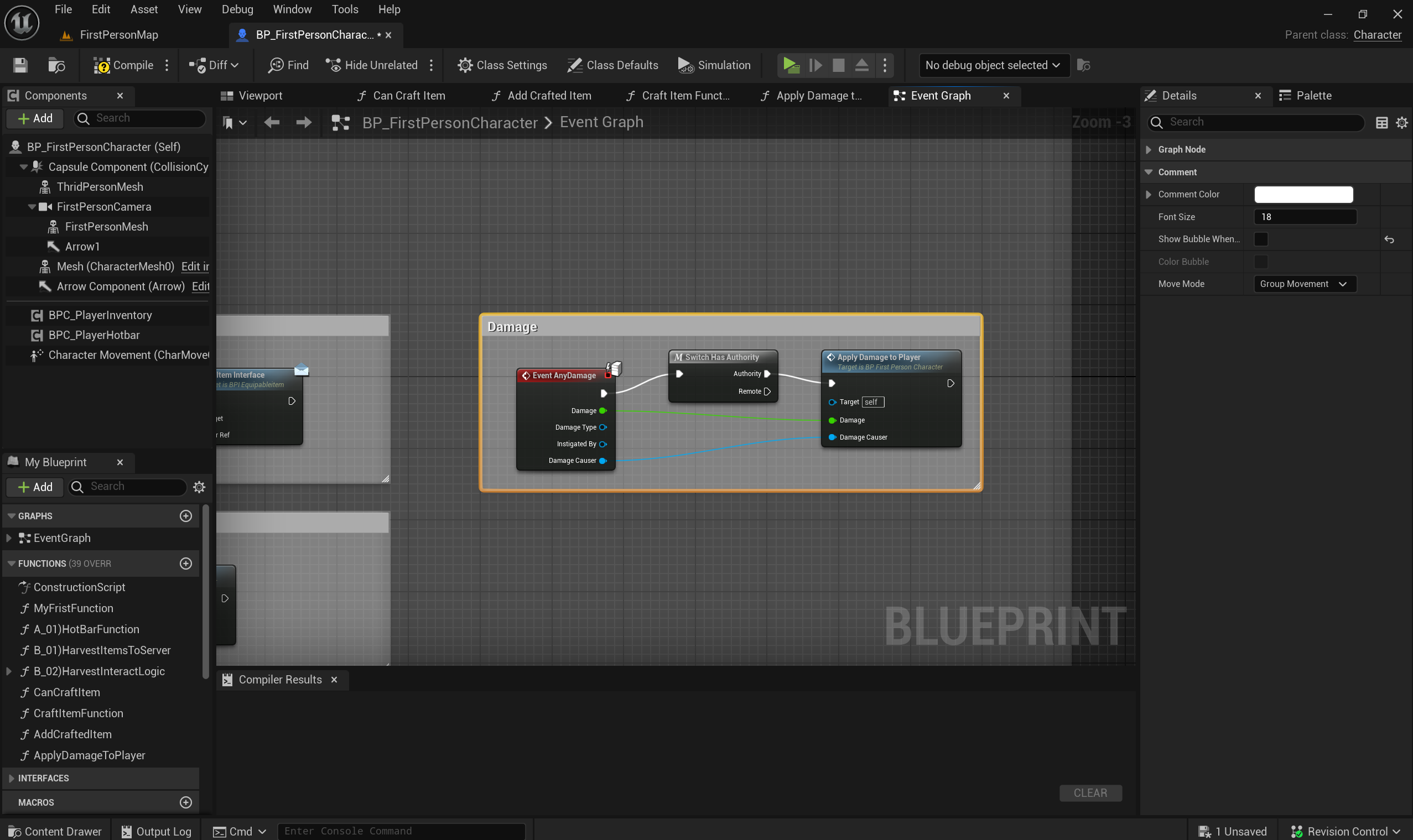Open Class Settings from the toolbar
Viewport: 1413px width, 840px height.
coord(502,65)
